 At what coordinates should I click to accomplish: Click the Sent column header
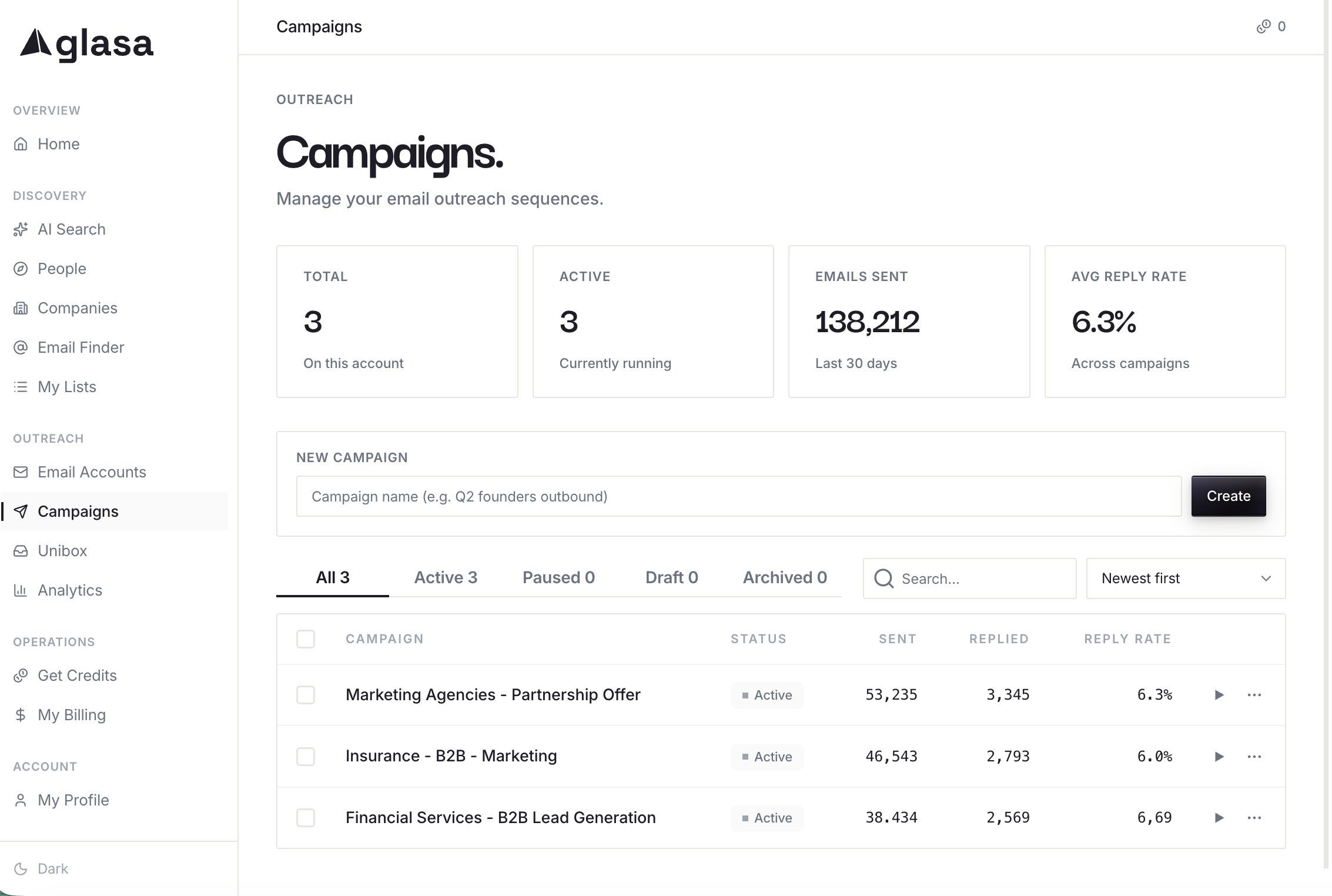898,639
